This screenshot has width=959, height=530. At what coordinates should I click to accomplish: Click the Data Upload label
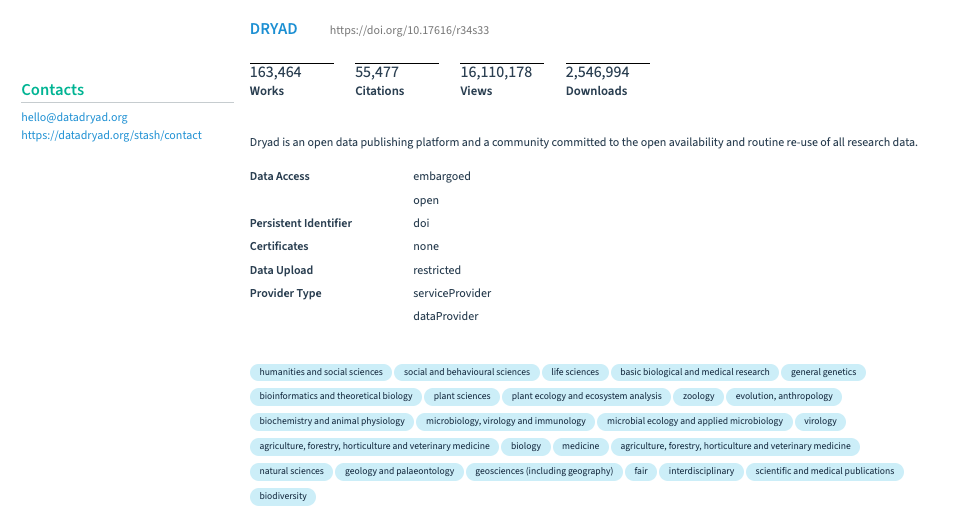(x=281, y=270)
